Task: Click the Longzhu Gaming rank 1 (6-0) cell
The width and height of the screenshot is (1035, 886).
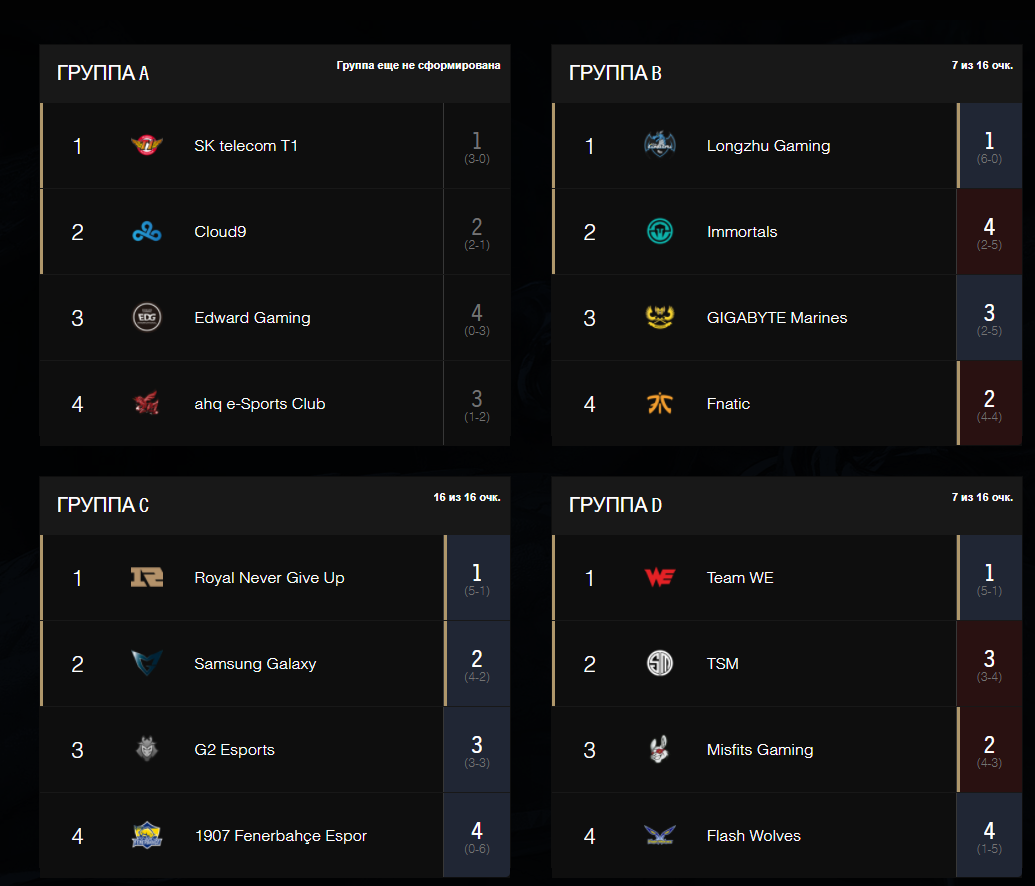Action: click(989, 146)
